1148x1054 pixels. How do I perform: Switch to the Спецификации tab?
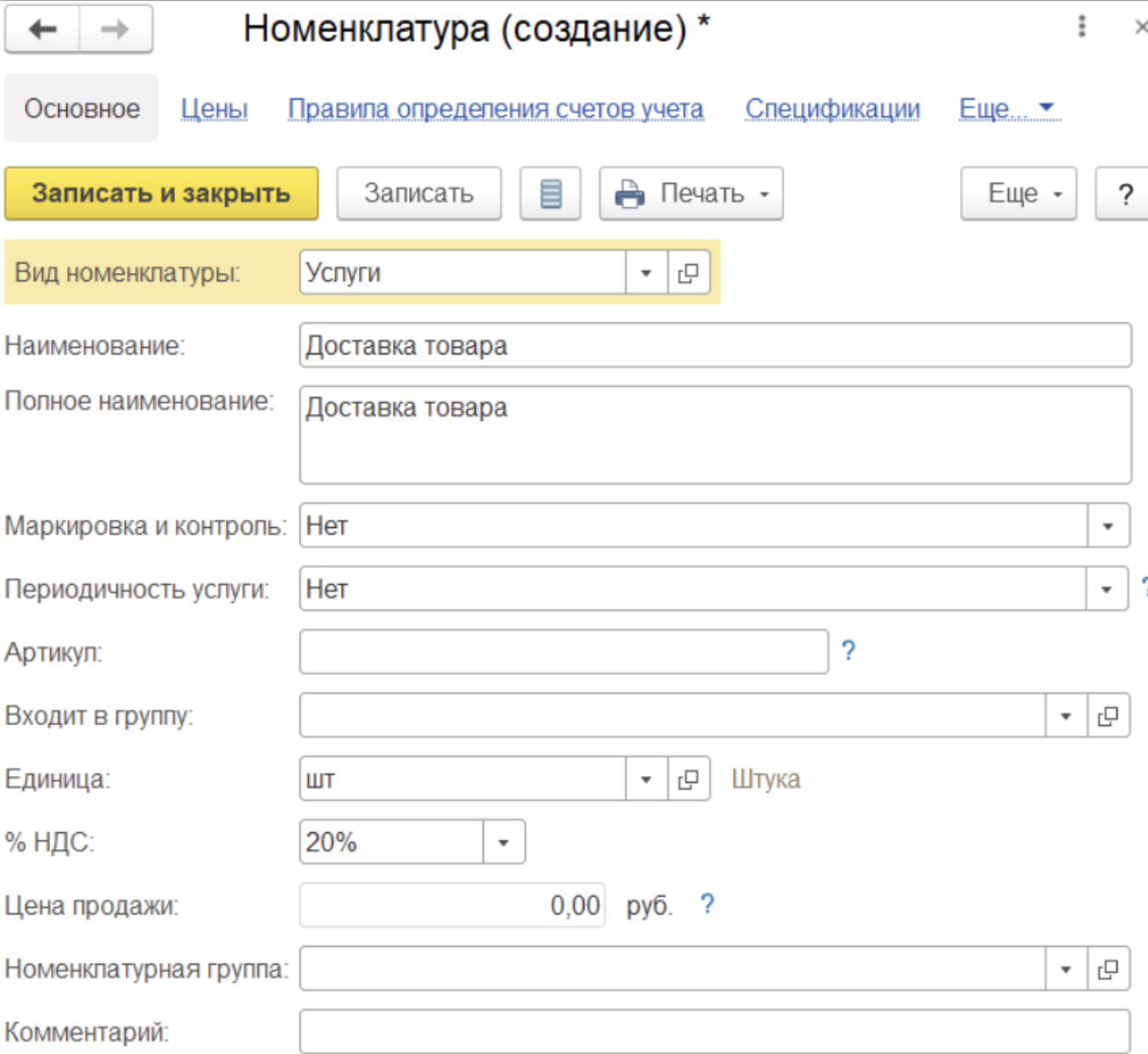point(833,109)
